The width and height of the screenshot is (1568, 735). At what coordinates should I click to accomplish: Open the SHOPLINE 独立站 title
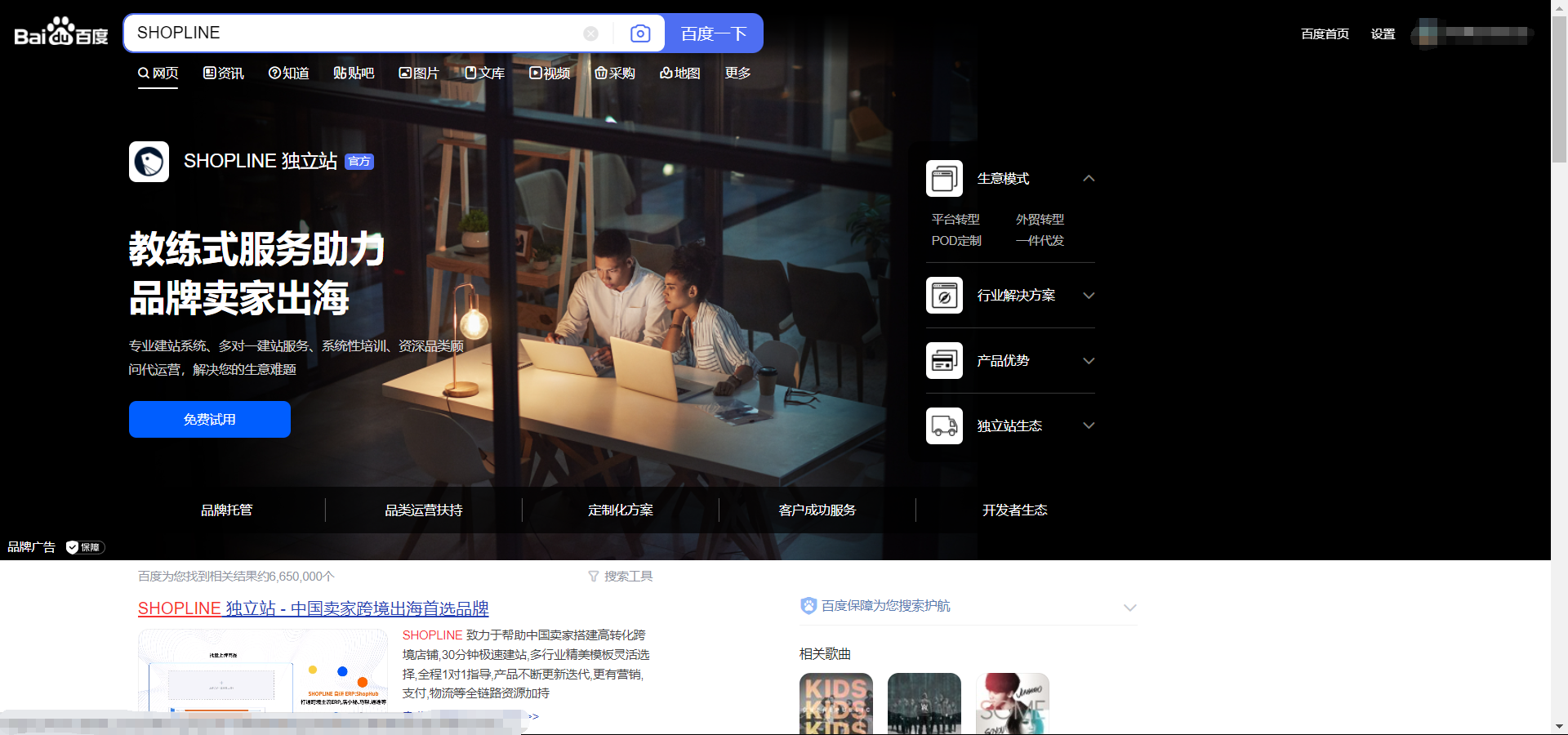260,162
